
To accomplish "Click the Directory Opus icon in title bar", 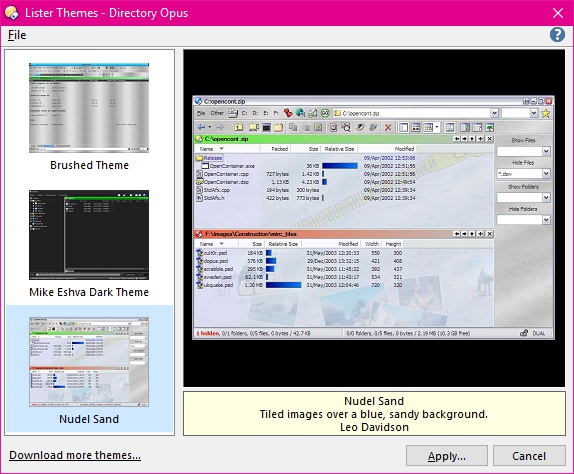I will [12, 13].
